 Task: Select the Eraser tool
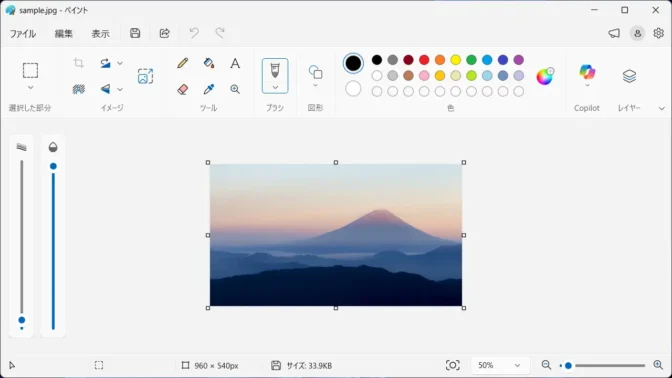(183, 89)
